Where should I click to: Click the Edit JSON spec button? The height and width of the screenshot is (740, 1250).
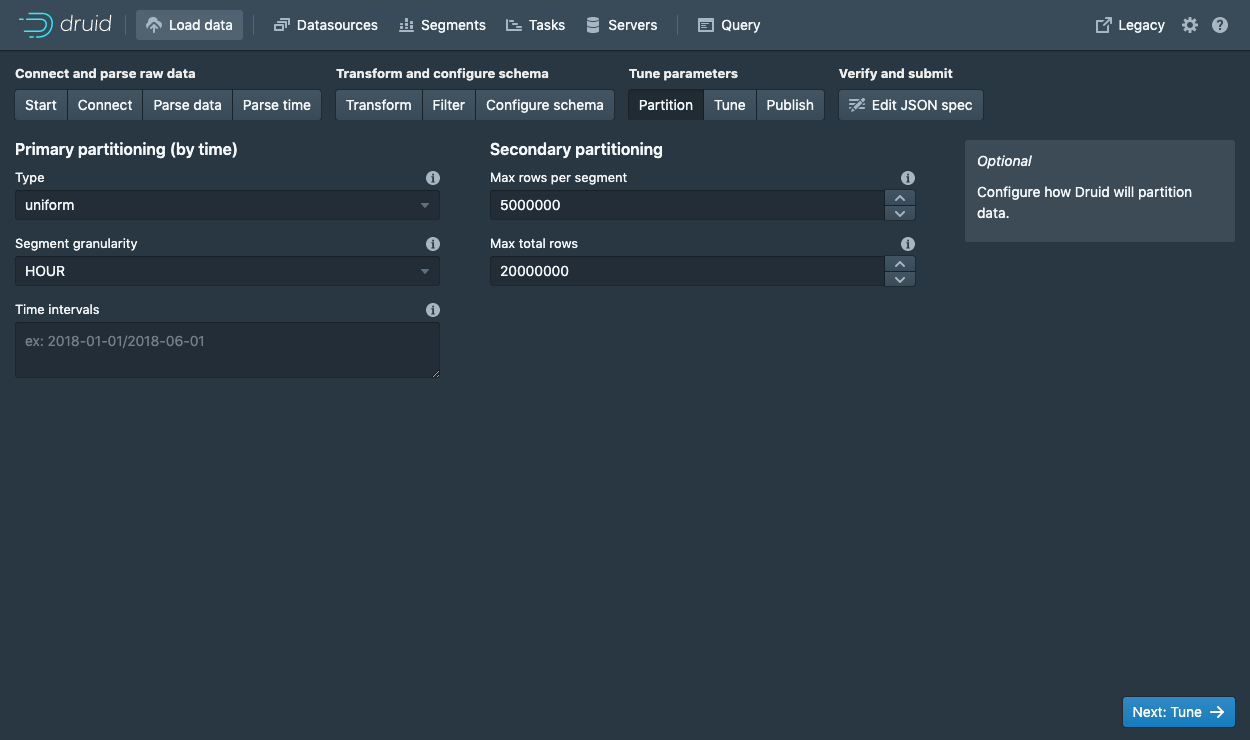(911, 105)
